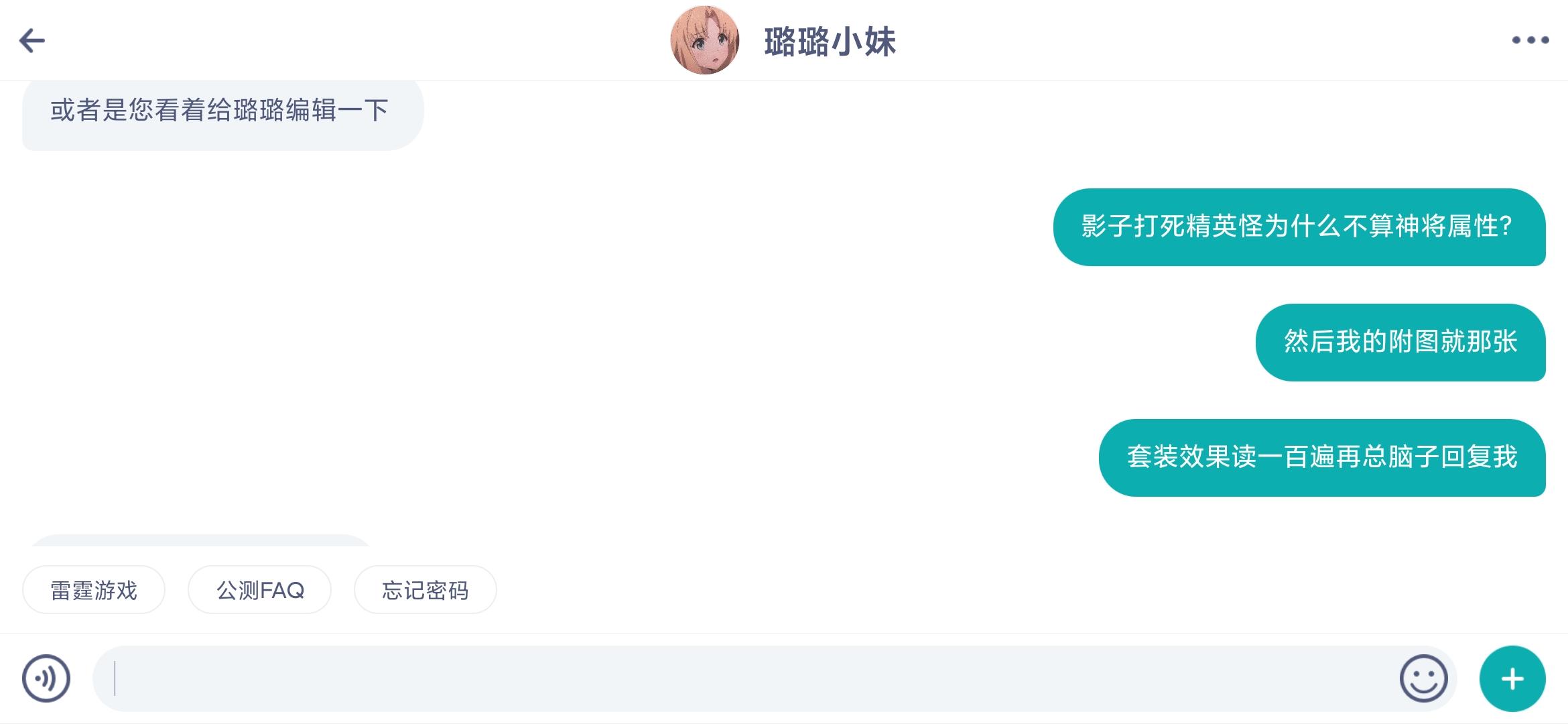Go back using the left arrow

[x=32, y=41]
